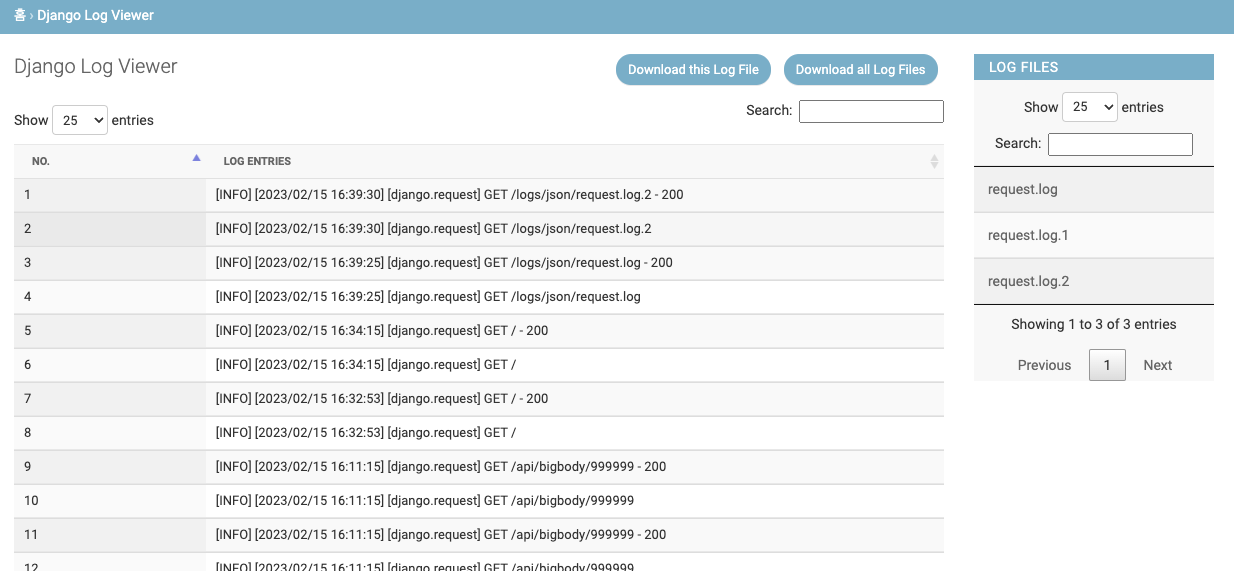Open Log Files panel entries dropdown

click(x=1089, y=107)
